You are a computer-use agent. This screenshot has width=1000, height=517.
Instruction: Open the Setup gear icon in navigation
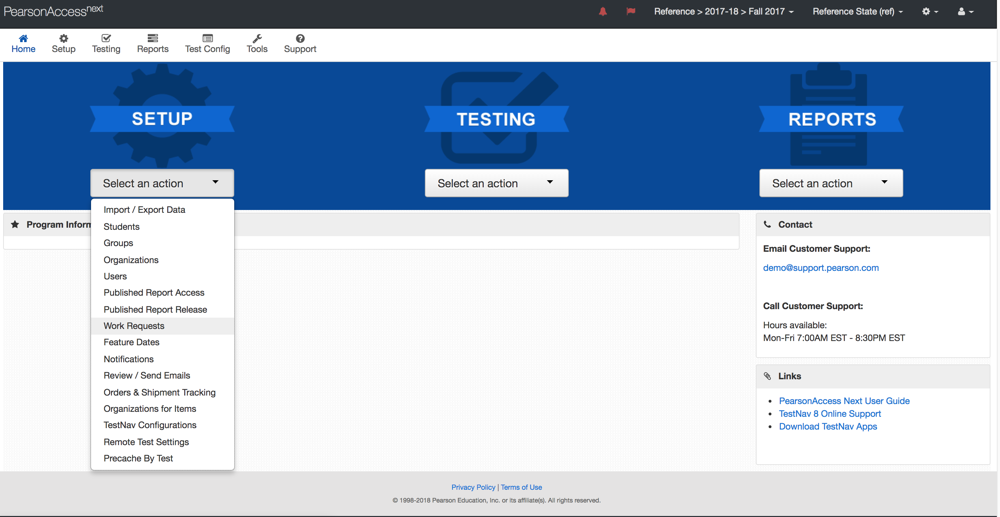click(x=63, y=39)
